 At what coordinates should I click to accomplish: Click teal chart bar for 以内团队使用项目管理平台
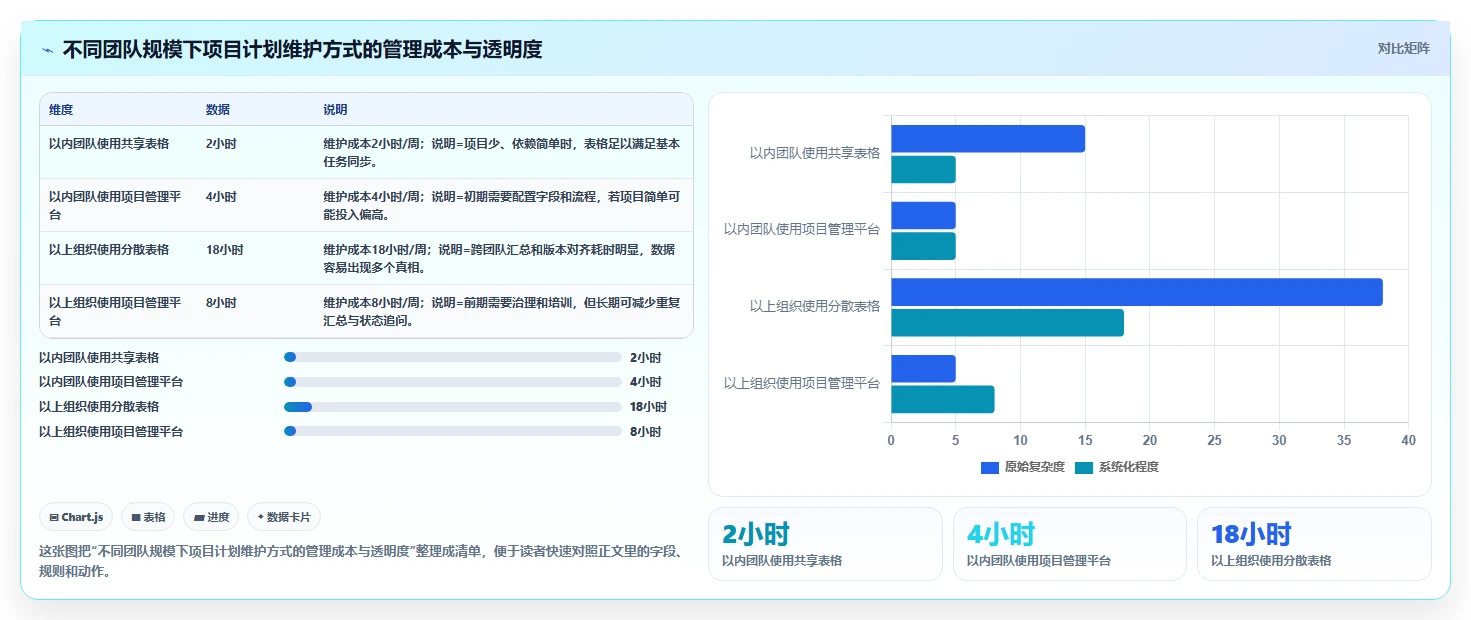(x=923, y=246)
